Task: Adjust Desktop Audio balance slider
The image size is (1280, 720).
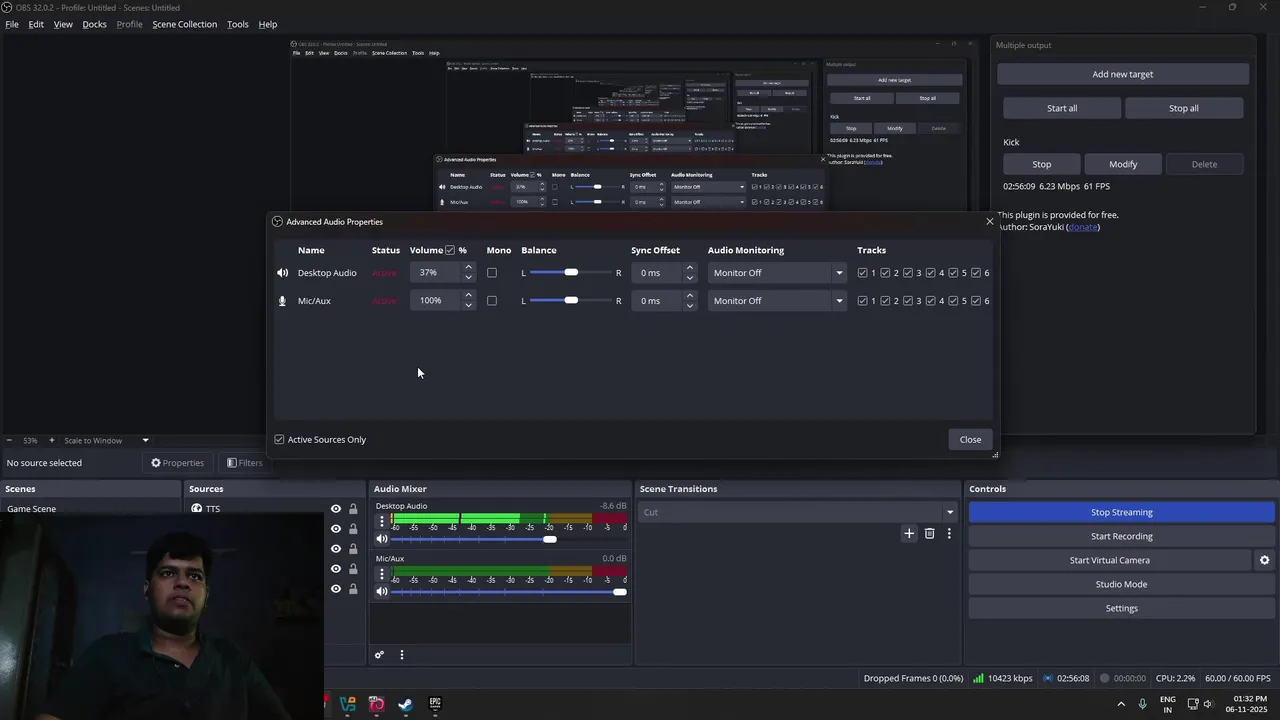Action: coord(570,273)
